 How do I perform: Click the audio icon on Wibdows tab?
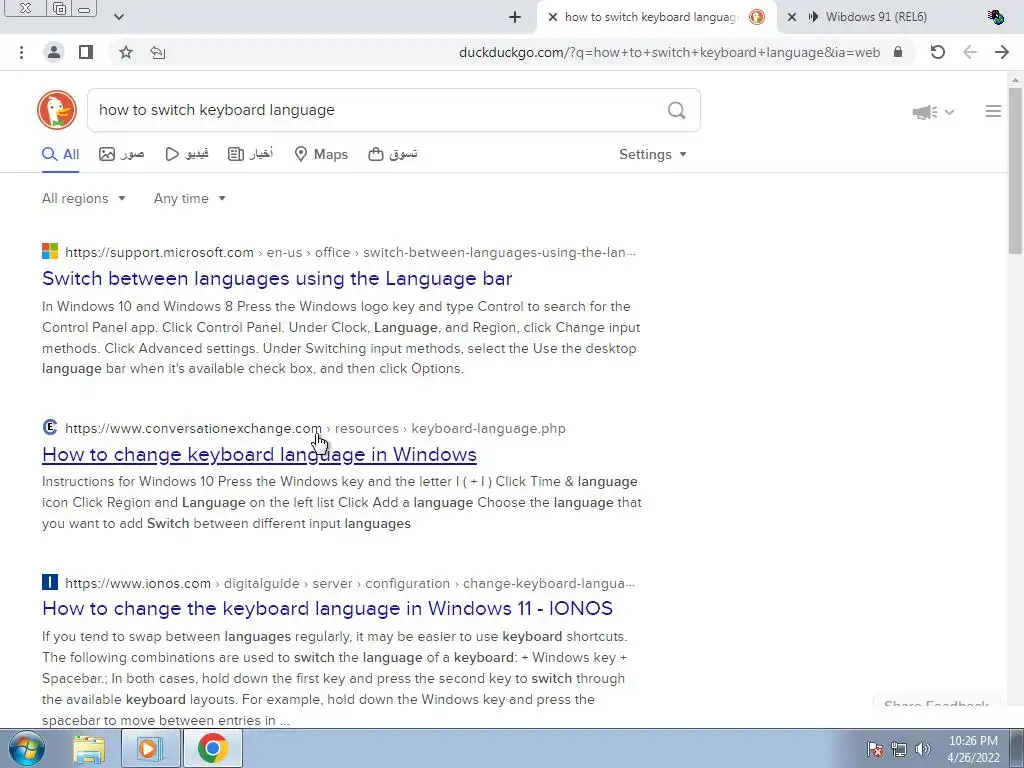(813, 17)
